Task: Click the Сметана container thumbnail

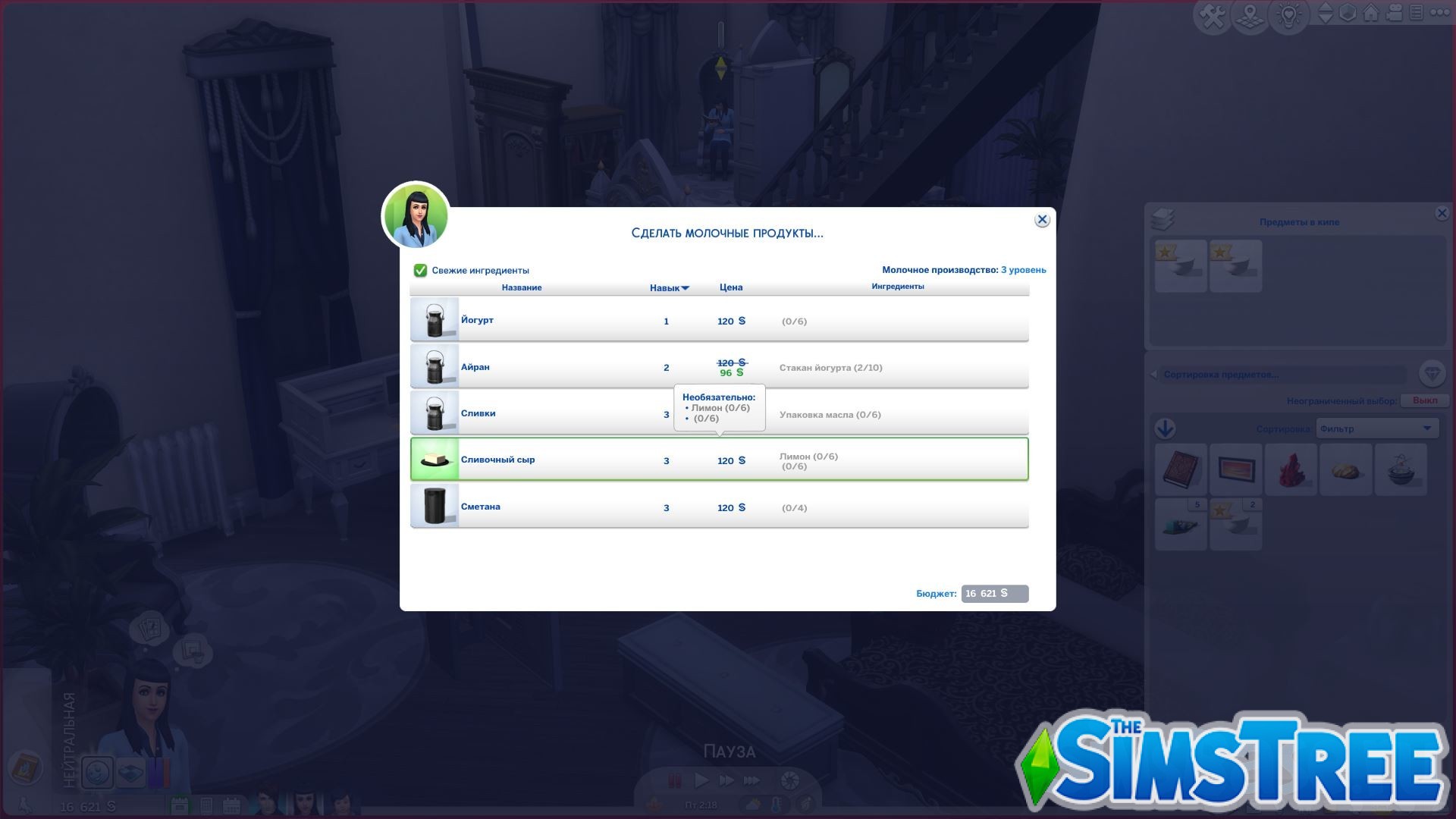Action: [435, 506]
